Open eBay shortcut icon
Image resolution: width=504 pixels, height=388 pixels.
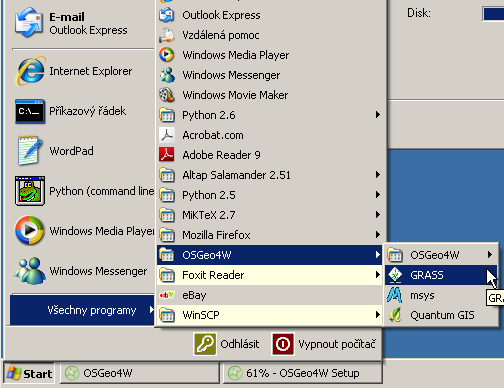[x=166, y=295]
